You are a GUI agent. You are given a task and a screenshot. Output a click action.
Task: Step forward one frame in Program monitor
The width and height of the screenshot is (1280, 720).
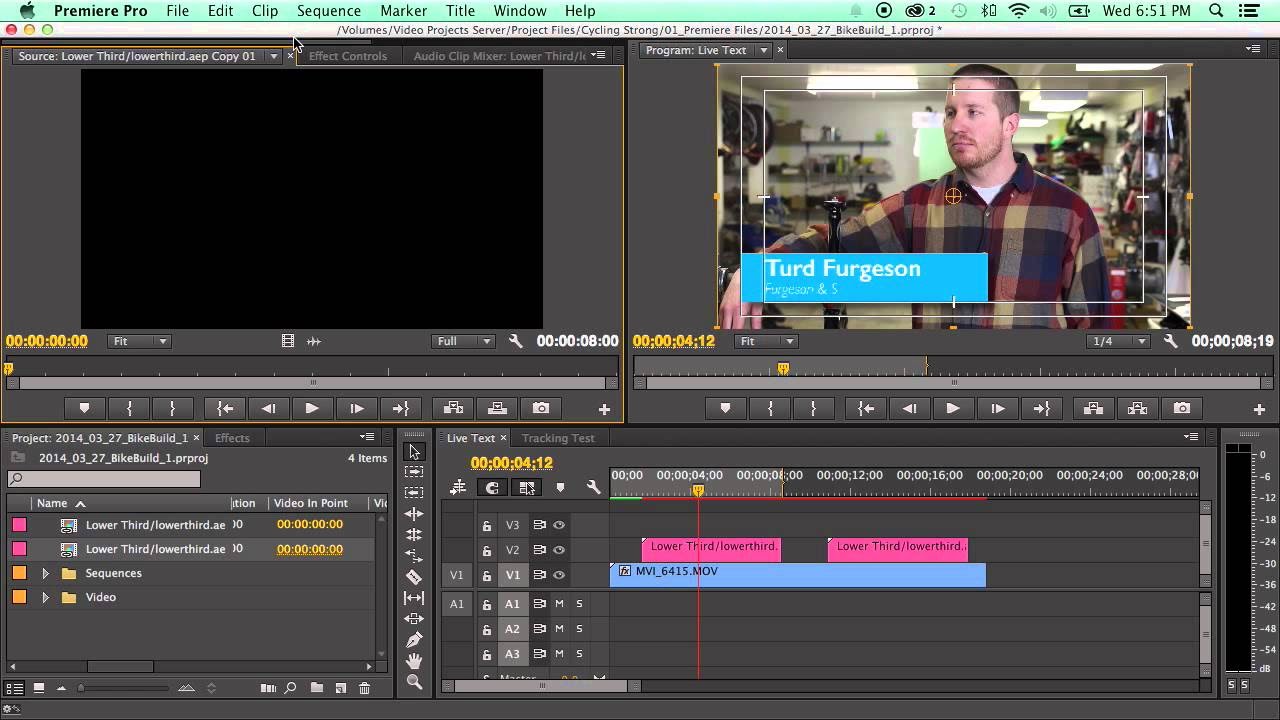pyautogui.click(x=997, y=408)
